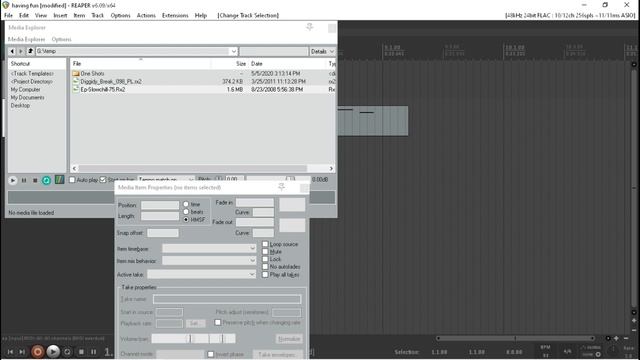Close the Media Item Properties window
The height and width of the screenshot is (360, 640).
pos(304,187)
